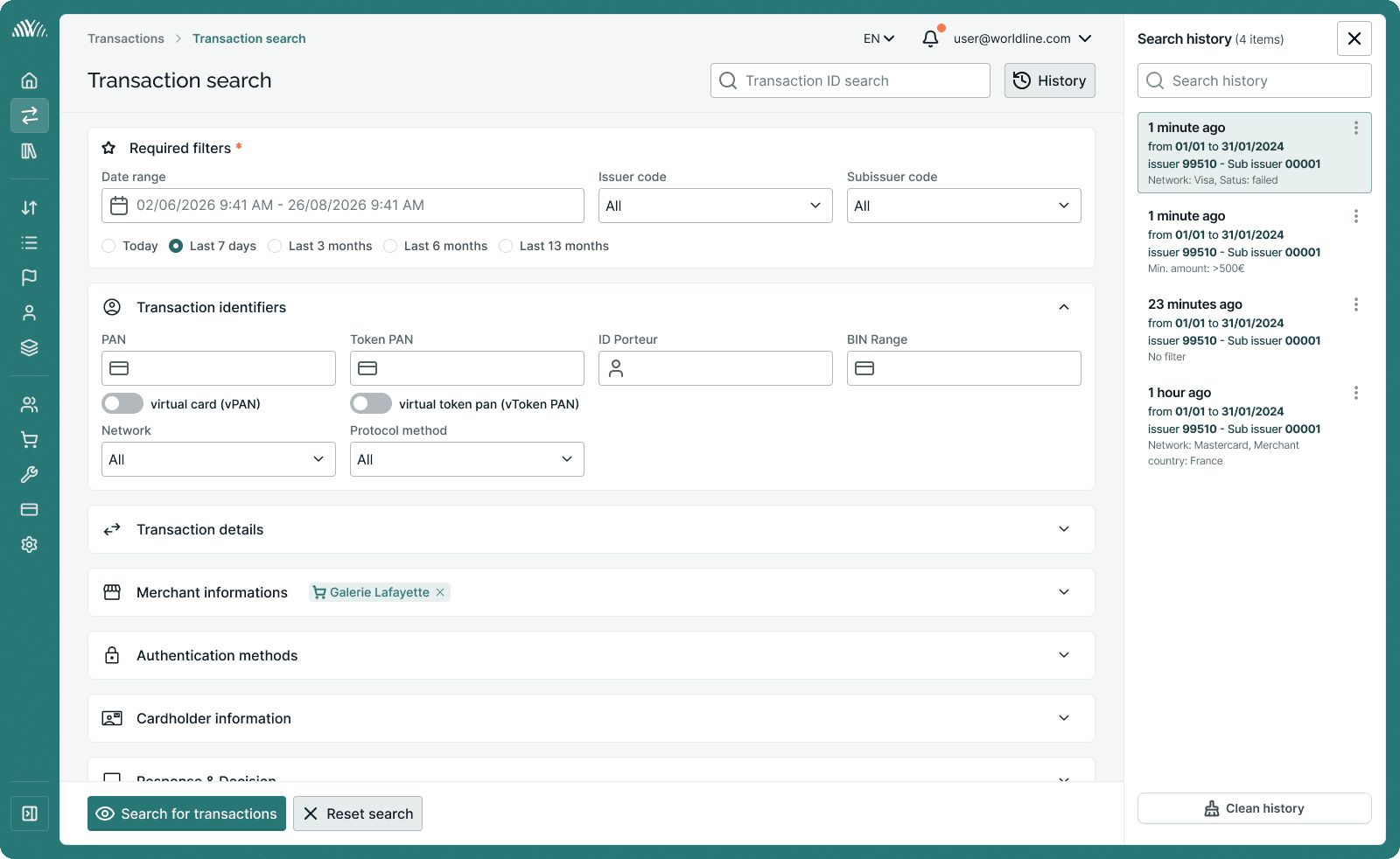Expand the Merchant informations section
Screen dimensions: 1400x859
point(1064,592)
